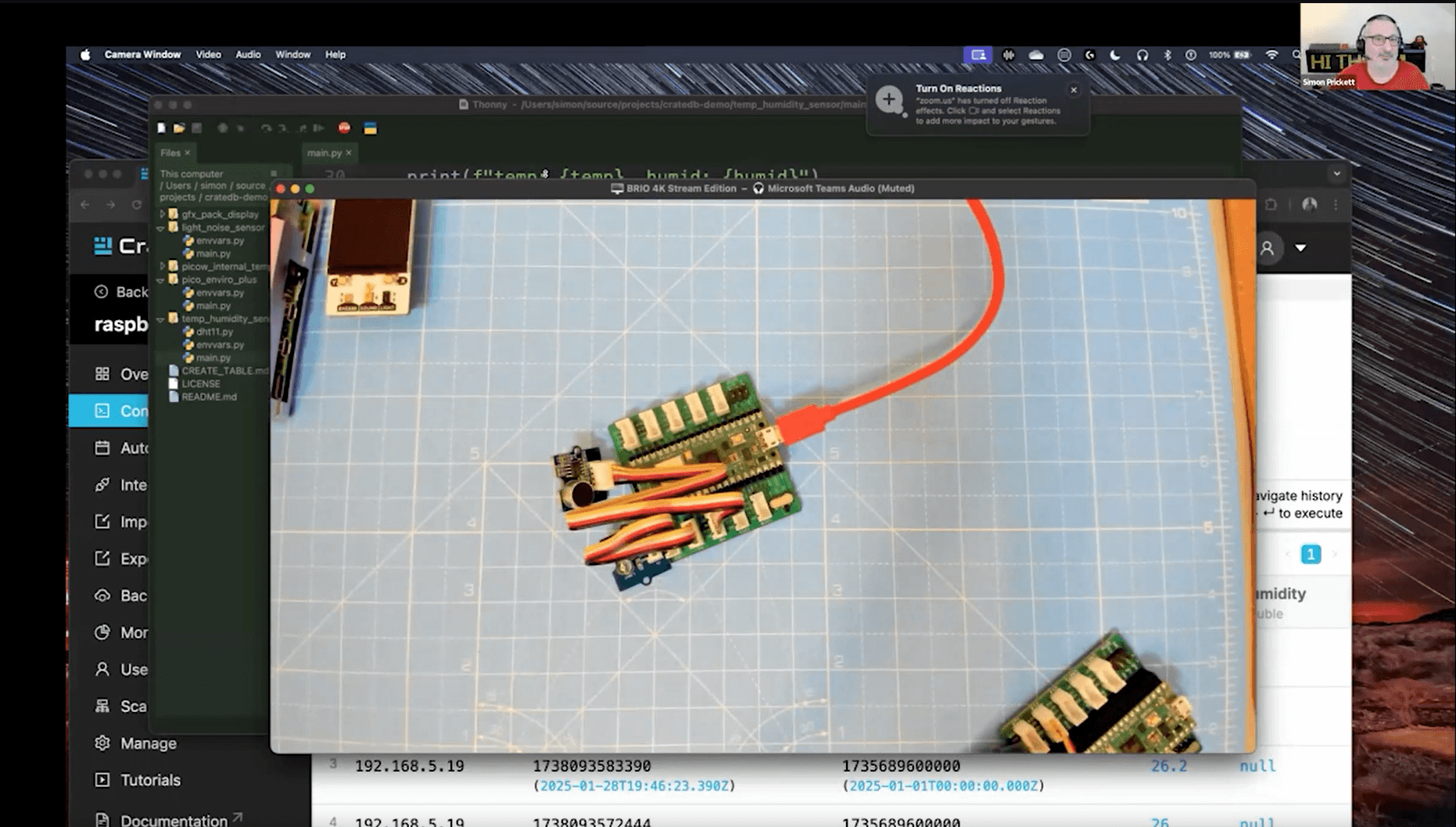Switch to the main.py tab in Thonny

[324, 153]
